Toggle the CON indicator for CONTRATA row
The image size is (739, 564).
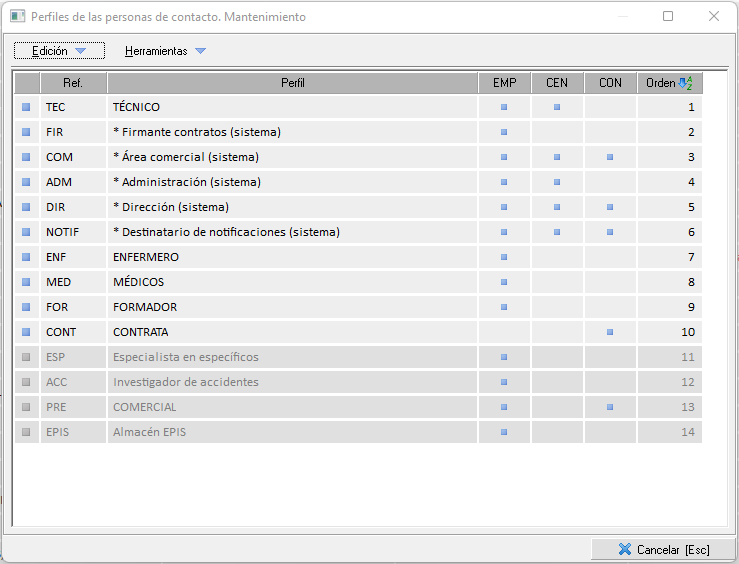tap(610, 332)
